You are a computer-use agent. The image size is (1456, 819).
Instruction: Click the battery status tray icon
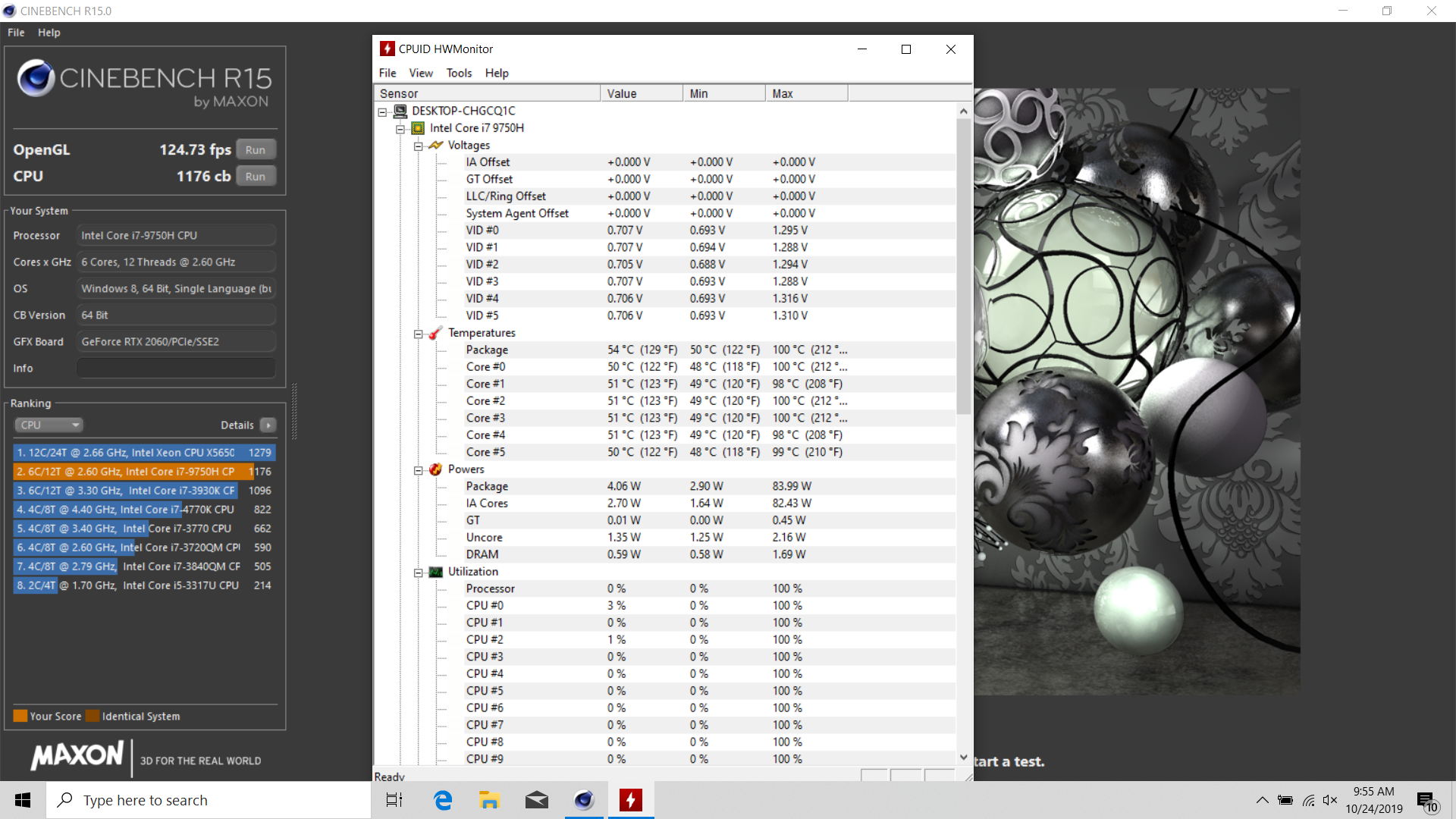(1285, 800)
